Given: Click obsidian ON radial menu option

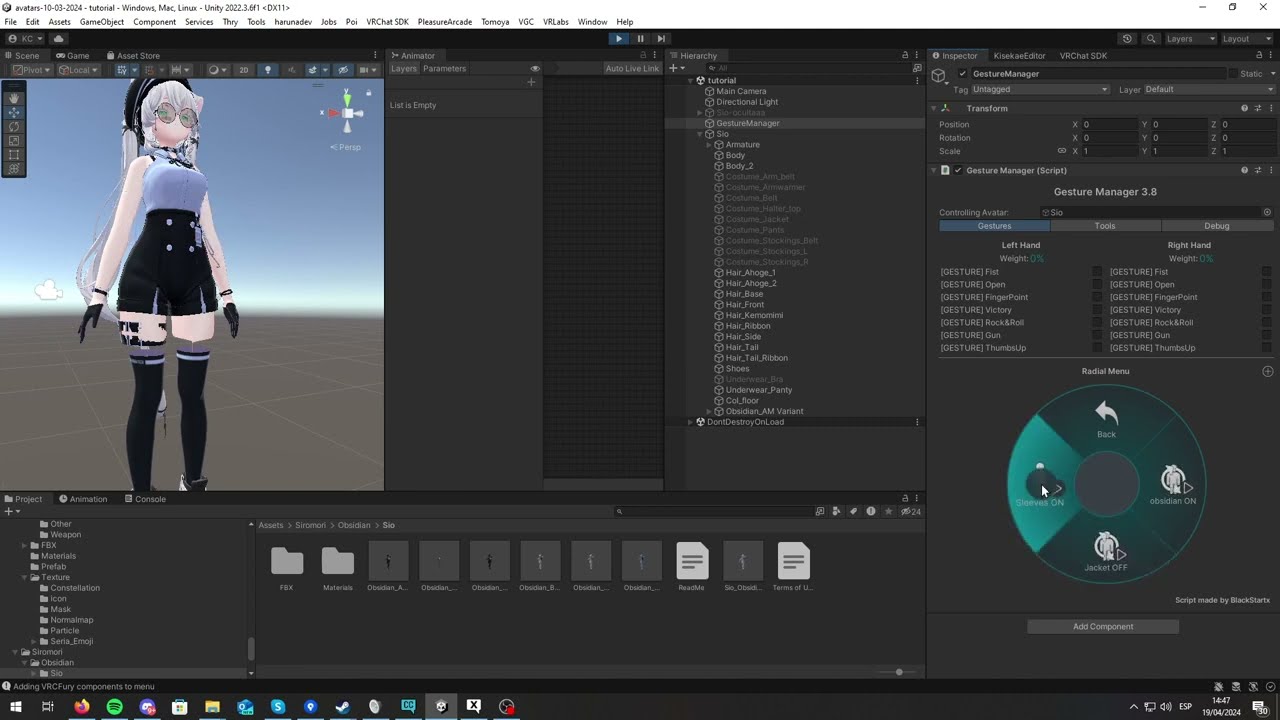Looking at the screenshot, I should (x=1173, y=486).
